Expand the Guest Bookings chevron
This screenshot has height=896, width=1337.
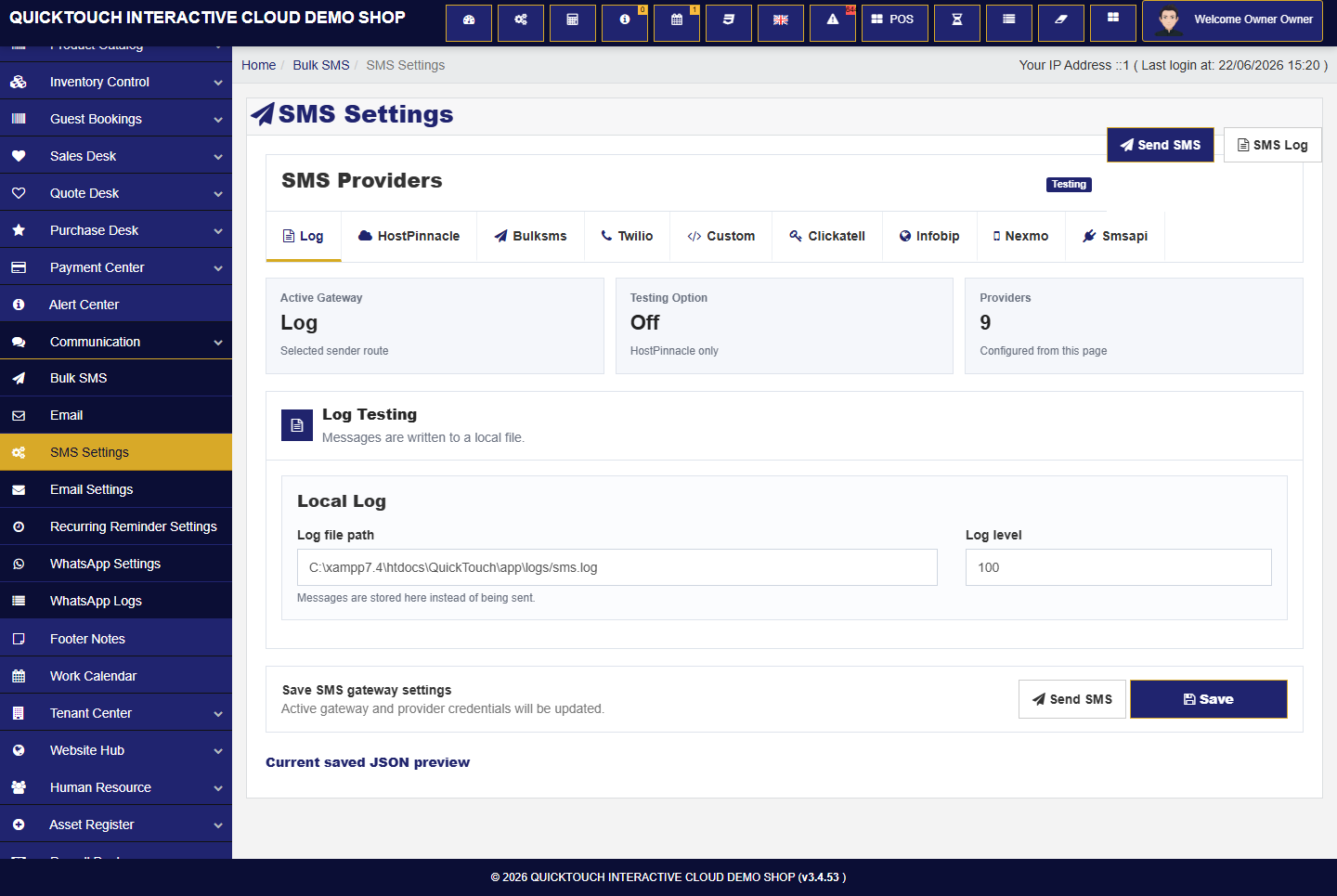(218, 120)
